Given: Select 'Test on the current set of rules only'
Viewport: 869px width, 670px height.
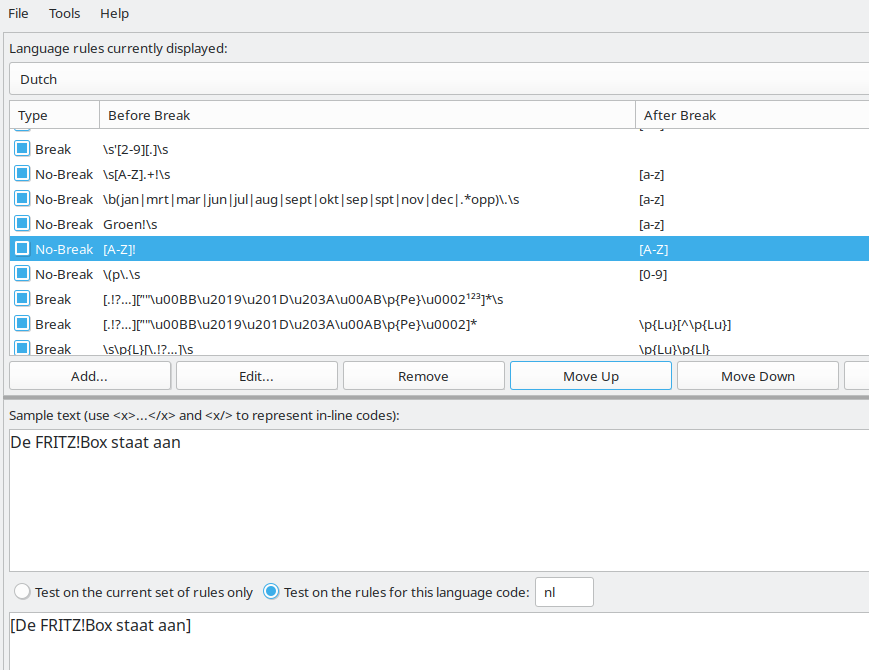Looking at the screenshot, I should 20,591.
